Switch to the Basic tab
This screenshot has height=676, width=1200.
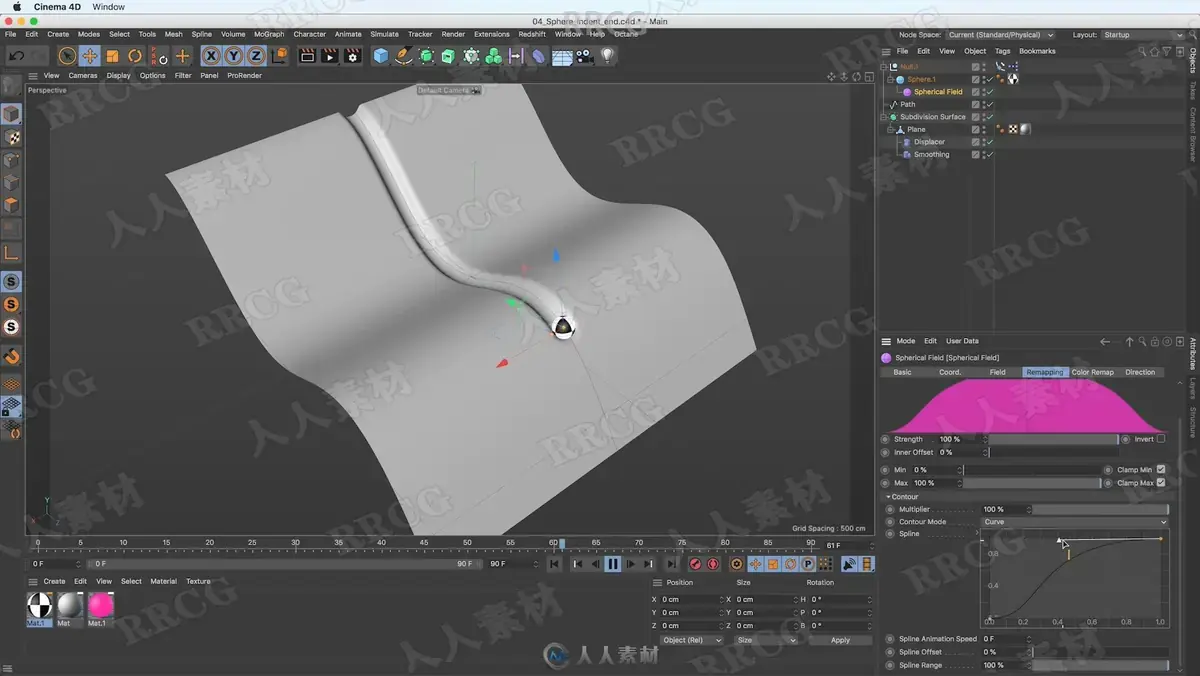(902, 372)
